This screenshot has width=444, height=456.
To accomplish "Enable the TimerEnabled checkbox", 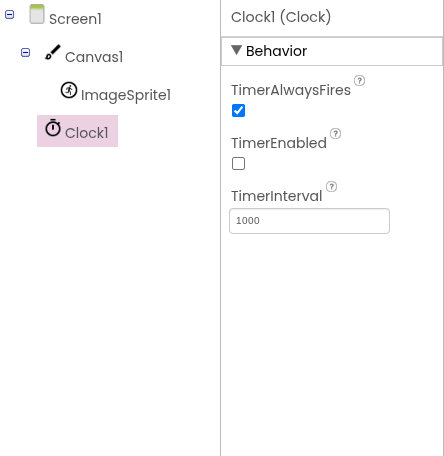I will coord(238,164).
